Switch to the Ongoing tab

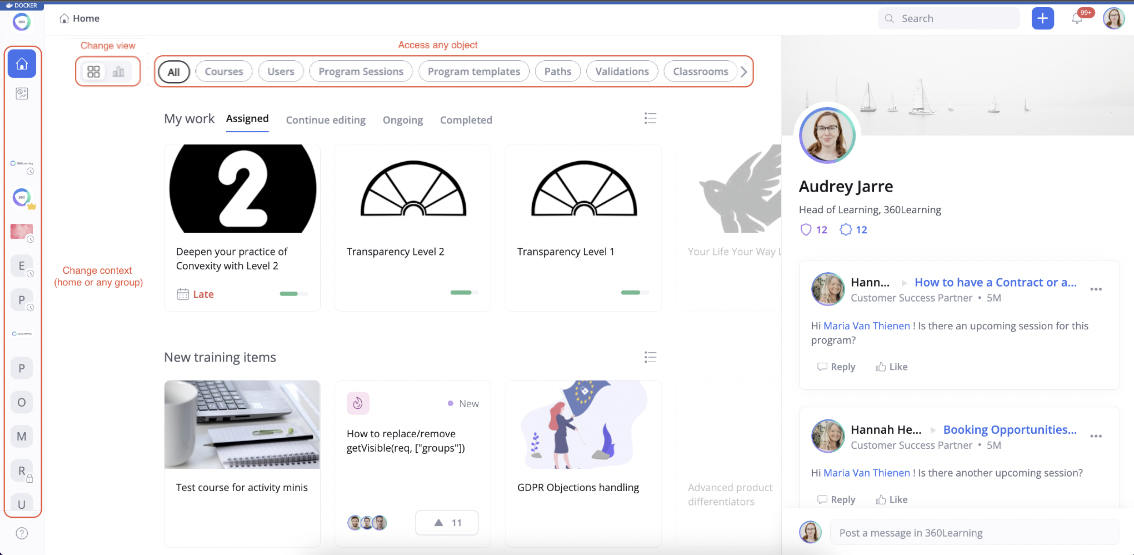403,120
